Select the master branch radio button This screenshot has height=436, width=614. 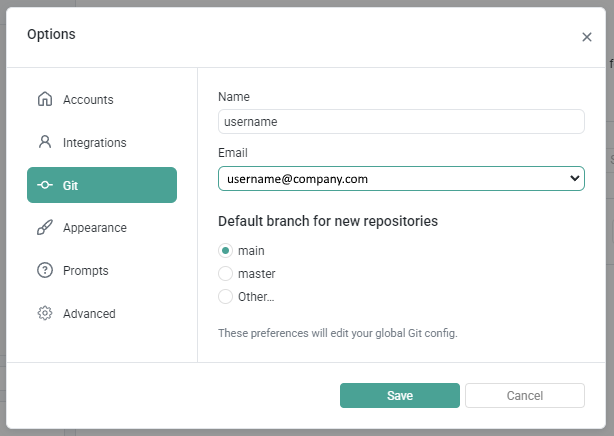(x=226, y=273)
